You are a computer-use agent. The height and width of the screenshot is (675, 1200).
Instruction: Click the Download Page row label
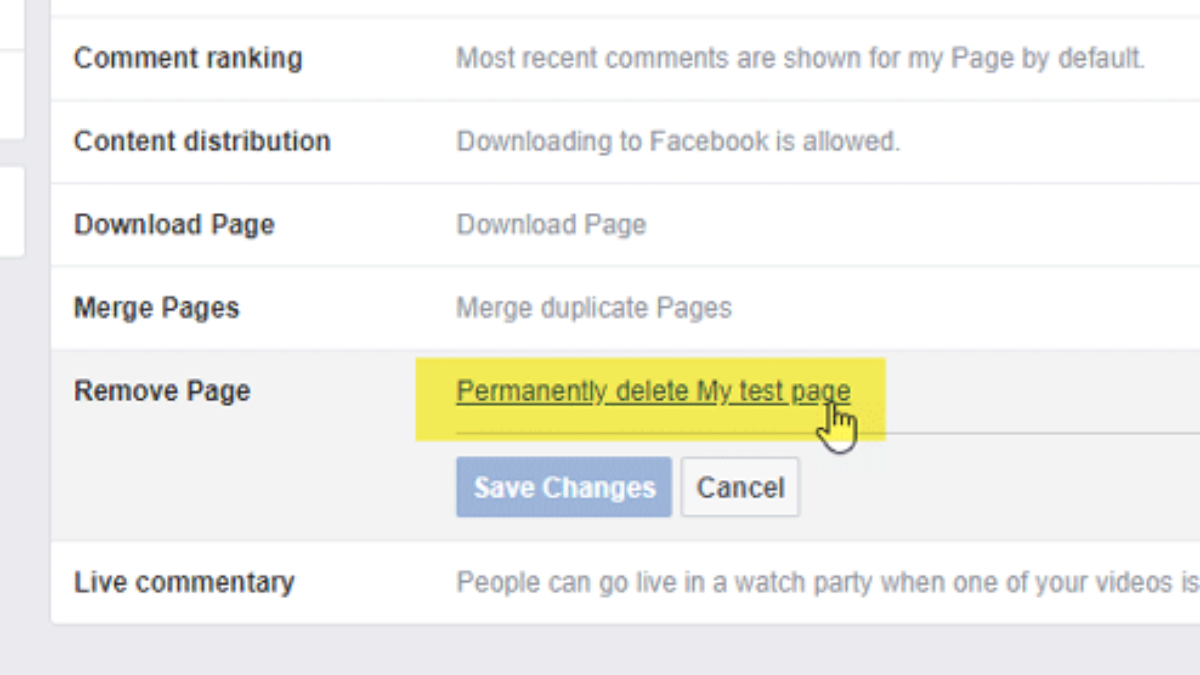pos(174,224)
